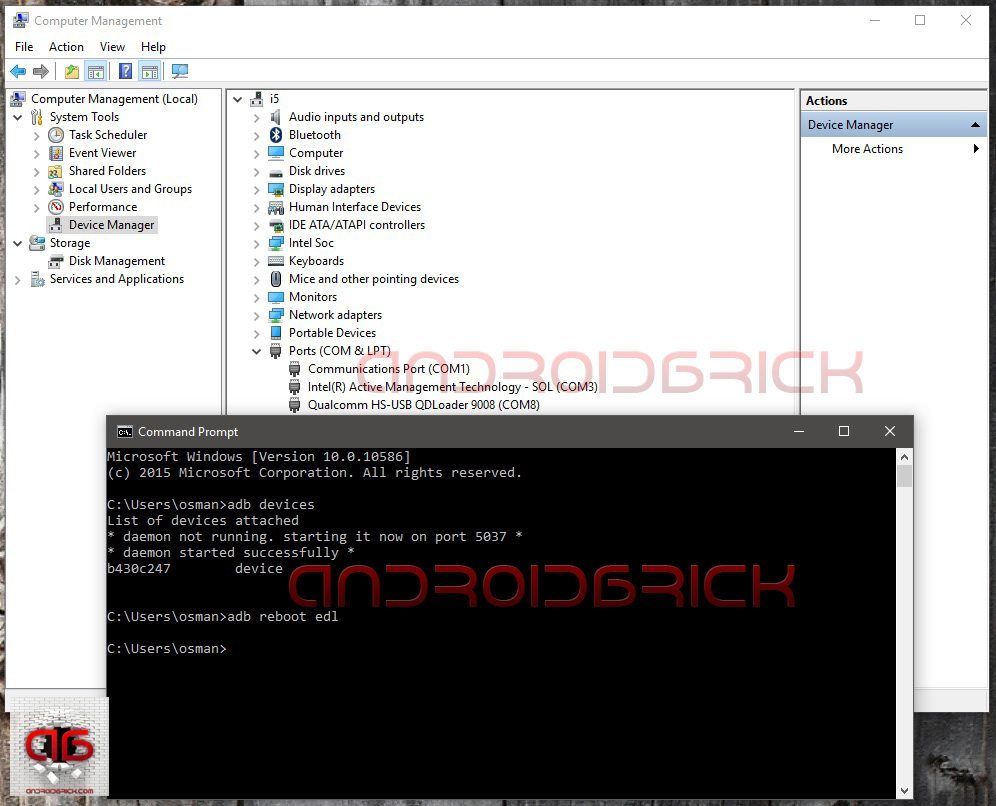Expand the Network adapters category

[x=257, y=315]
